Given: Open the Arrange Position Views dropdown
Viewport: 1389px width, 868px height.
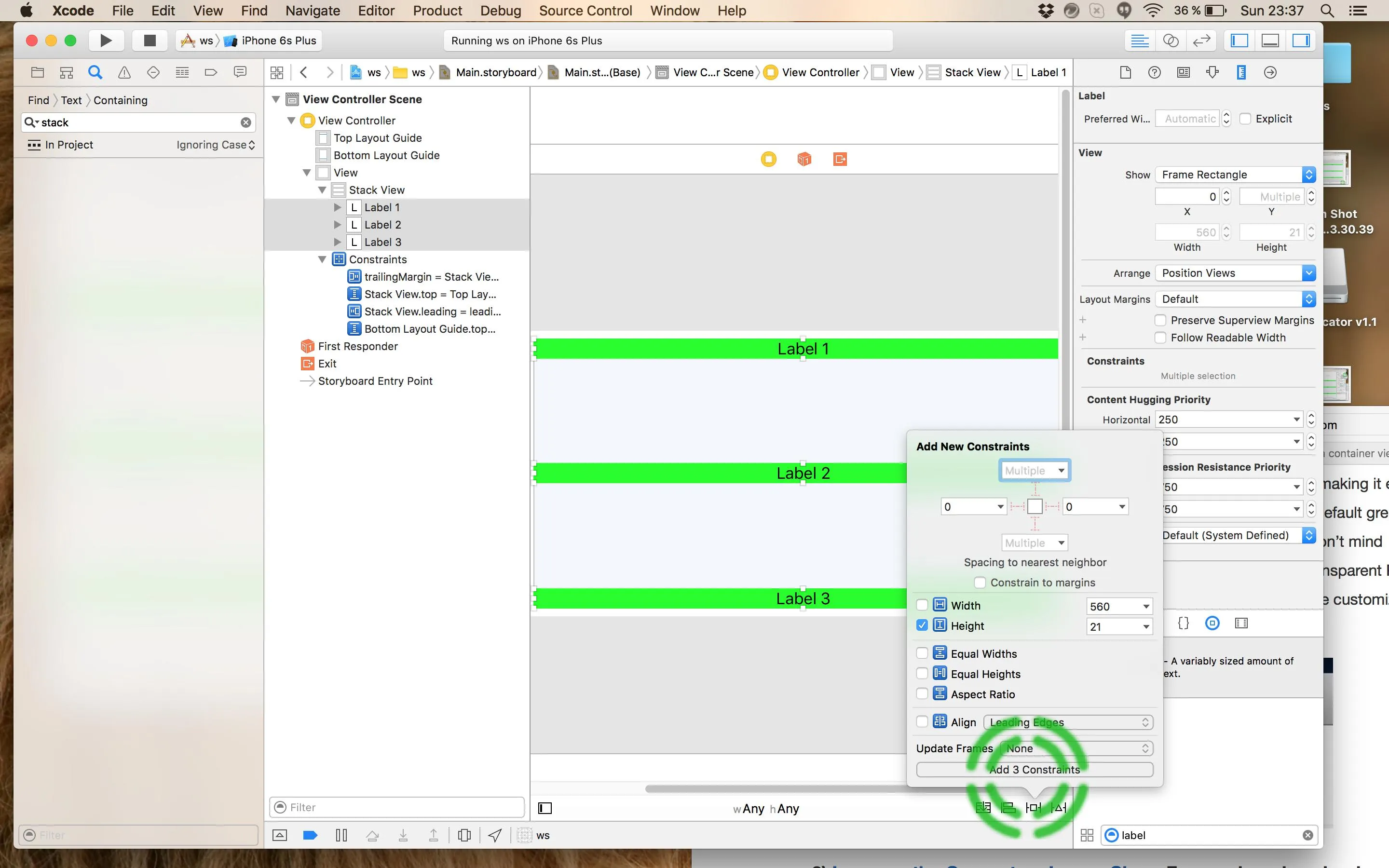Looking at the screenshot, I should coord(1235,273).
